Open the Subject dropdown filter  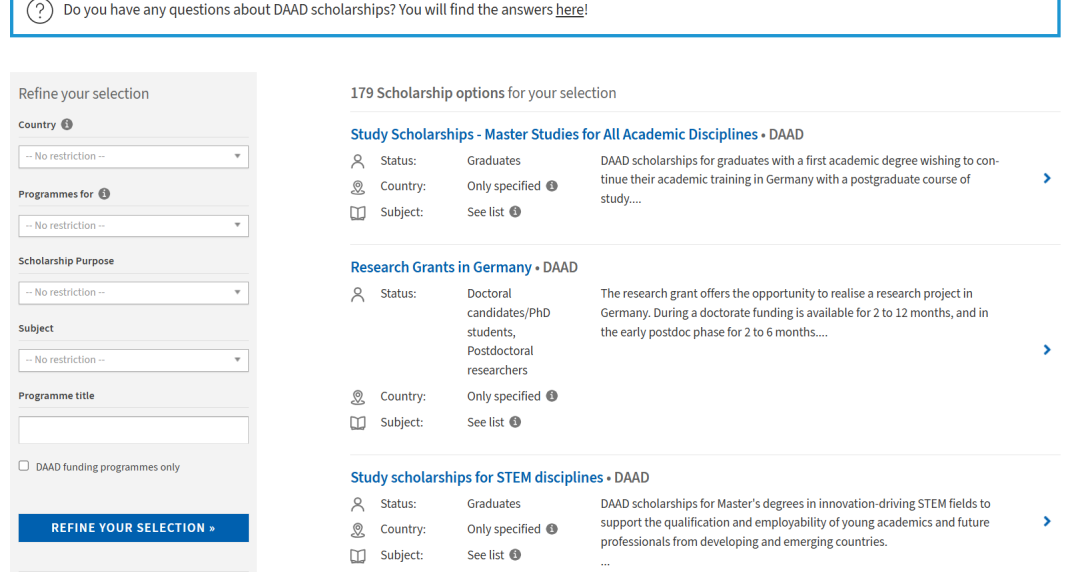click(x=133, y=360)
